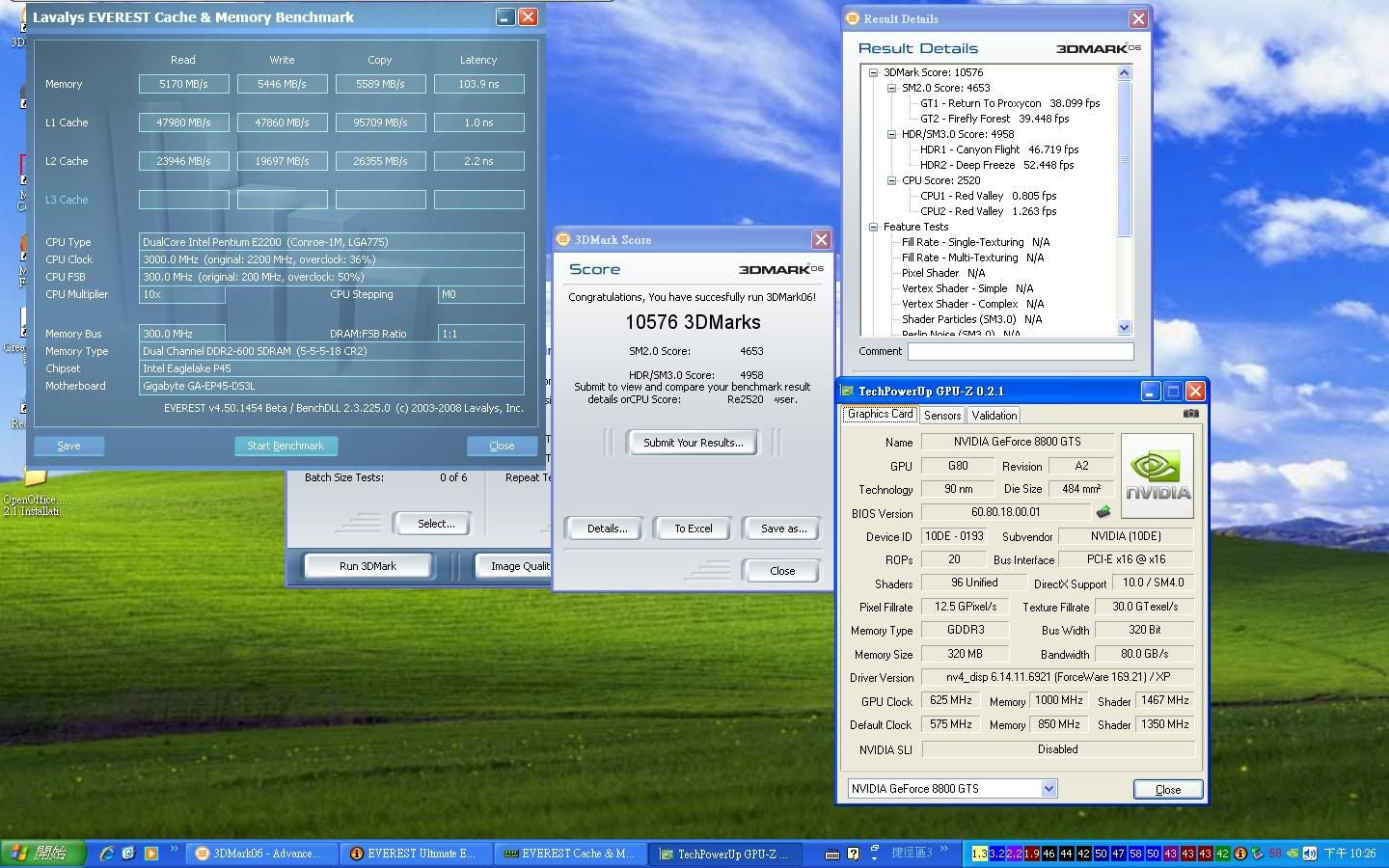
Task: Click the Driver Version field in GPU-Z
Action: coord(1058,677)
